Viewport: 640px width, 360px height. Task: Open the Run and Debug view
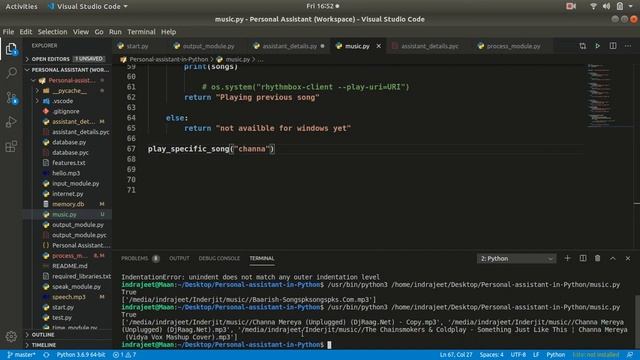click(11, 122)
